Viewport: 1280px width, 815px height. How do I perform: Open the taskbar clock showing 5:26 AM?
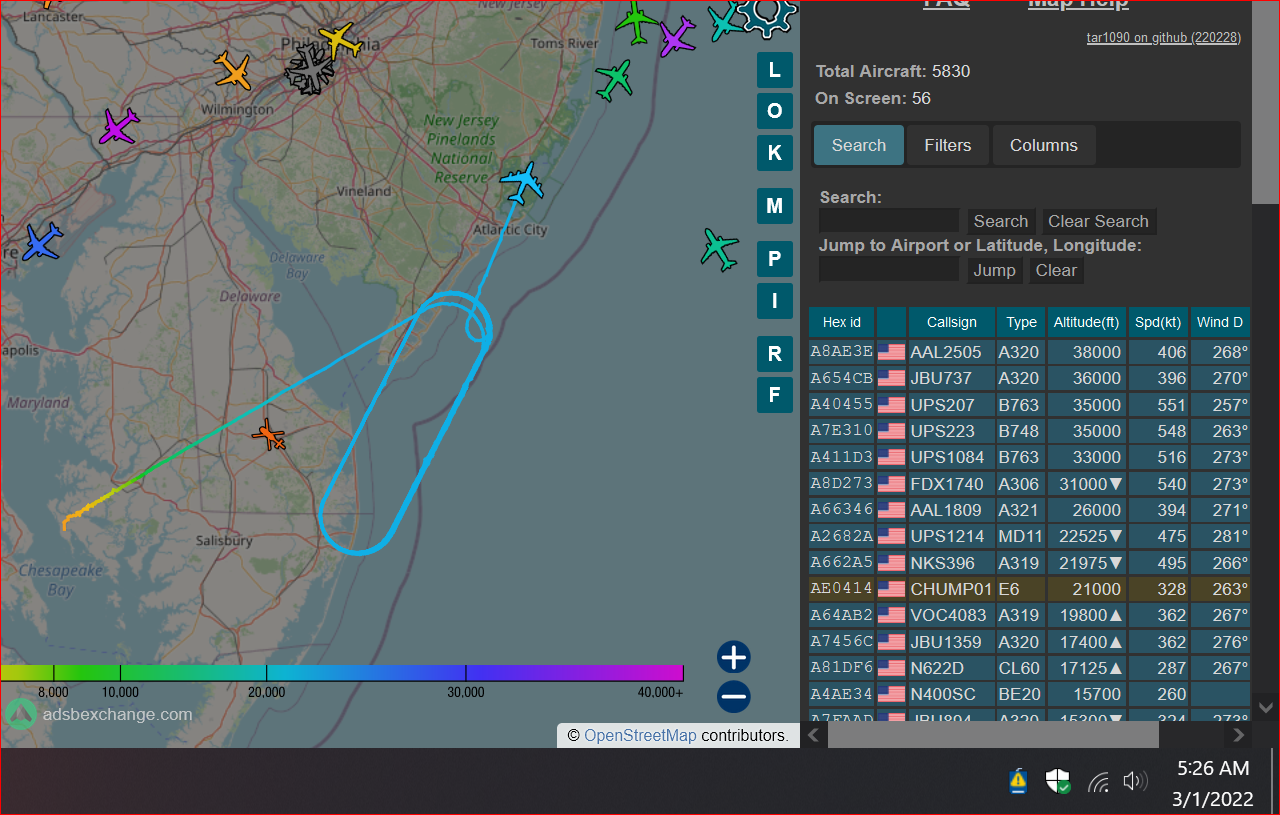(x=1213, y=783)
